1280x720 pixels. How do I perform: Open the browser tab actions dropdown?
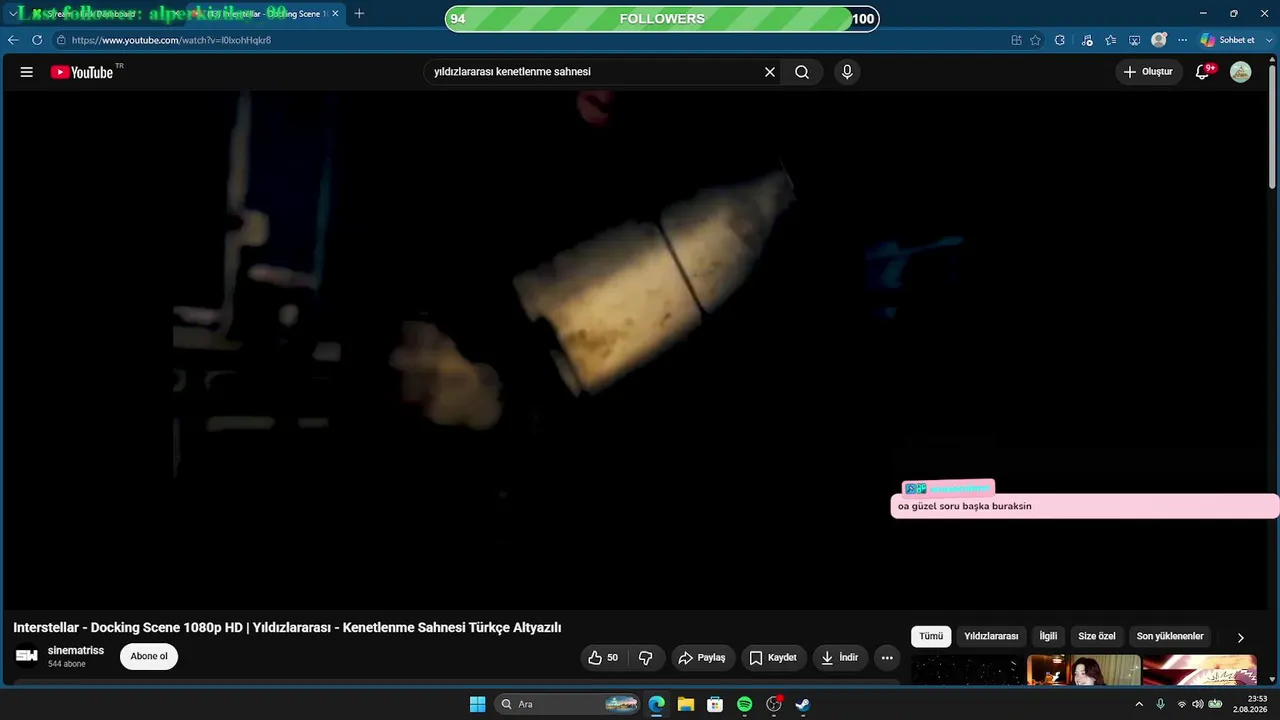[12, 14]
